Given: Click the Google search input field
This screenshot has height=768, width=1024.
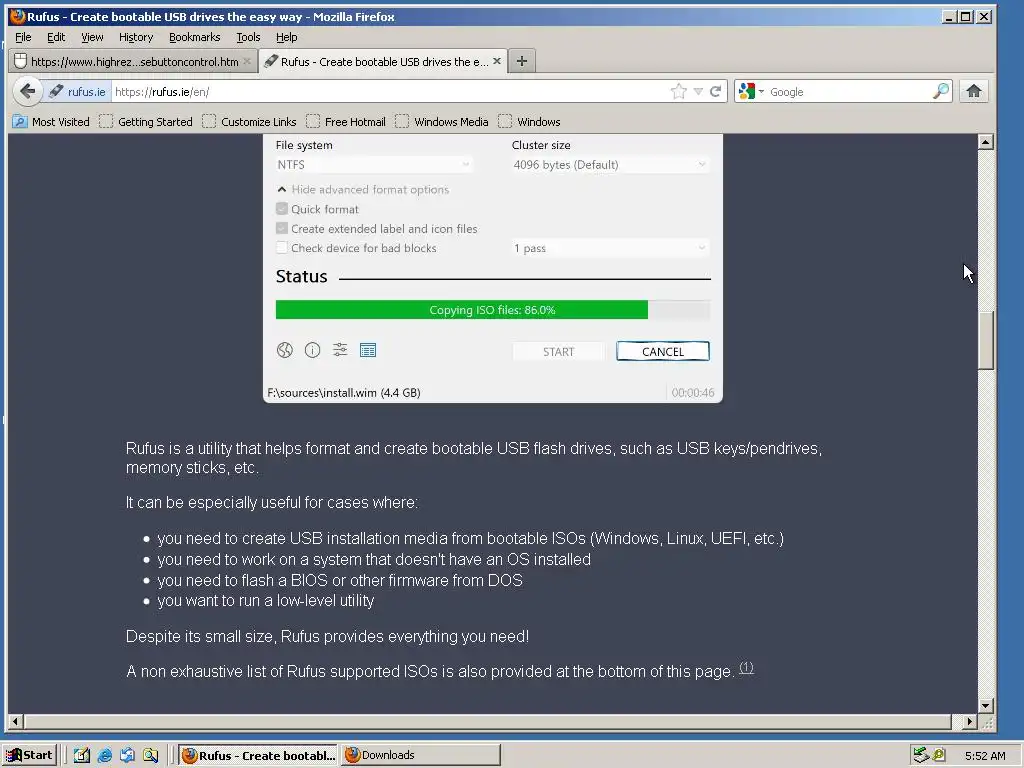Looking at the screenshot, I should point(849,91).
